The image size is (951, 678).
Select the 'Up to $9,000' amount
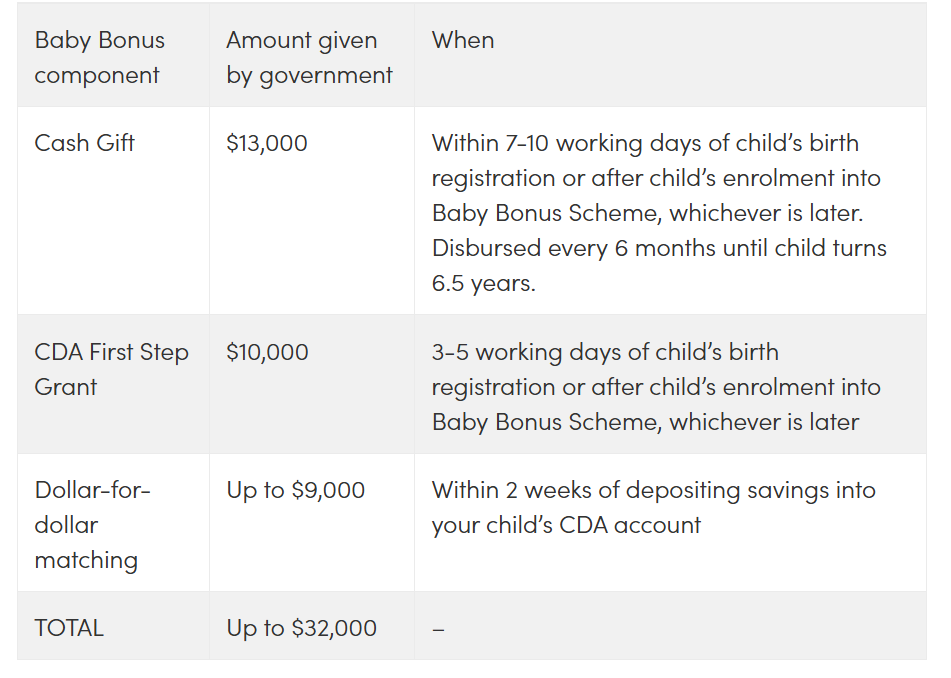(x=296, y=490)
